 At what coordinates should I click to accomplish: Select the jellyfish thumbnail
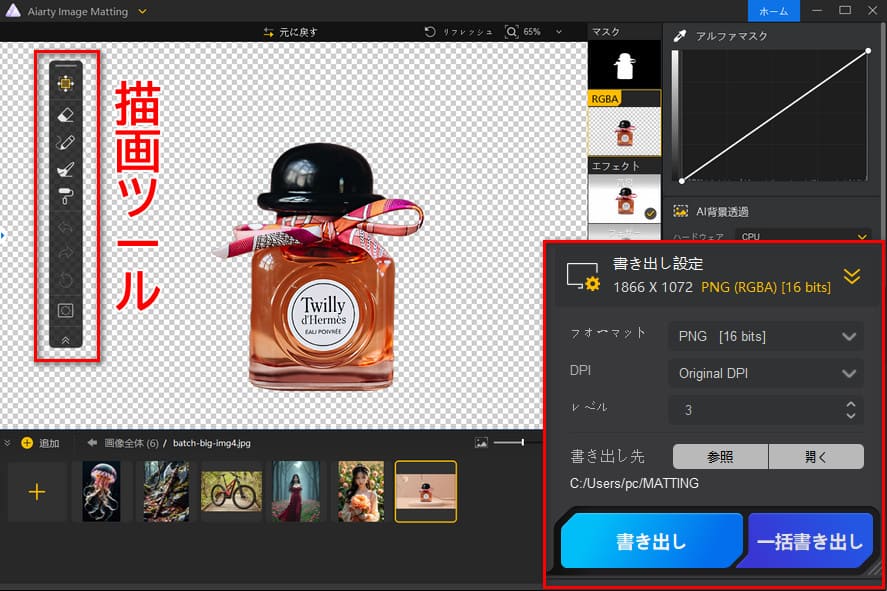101,491
